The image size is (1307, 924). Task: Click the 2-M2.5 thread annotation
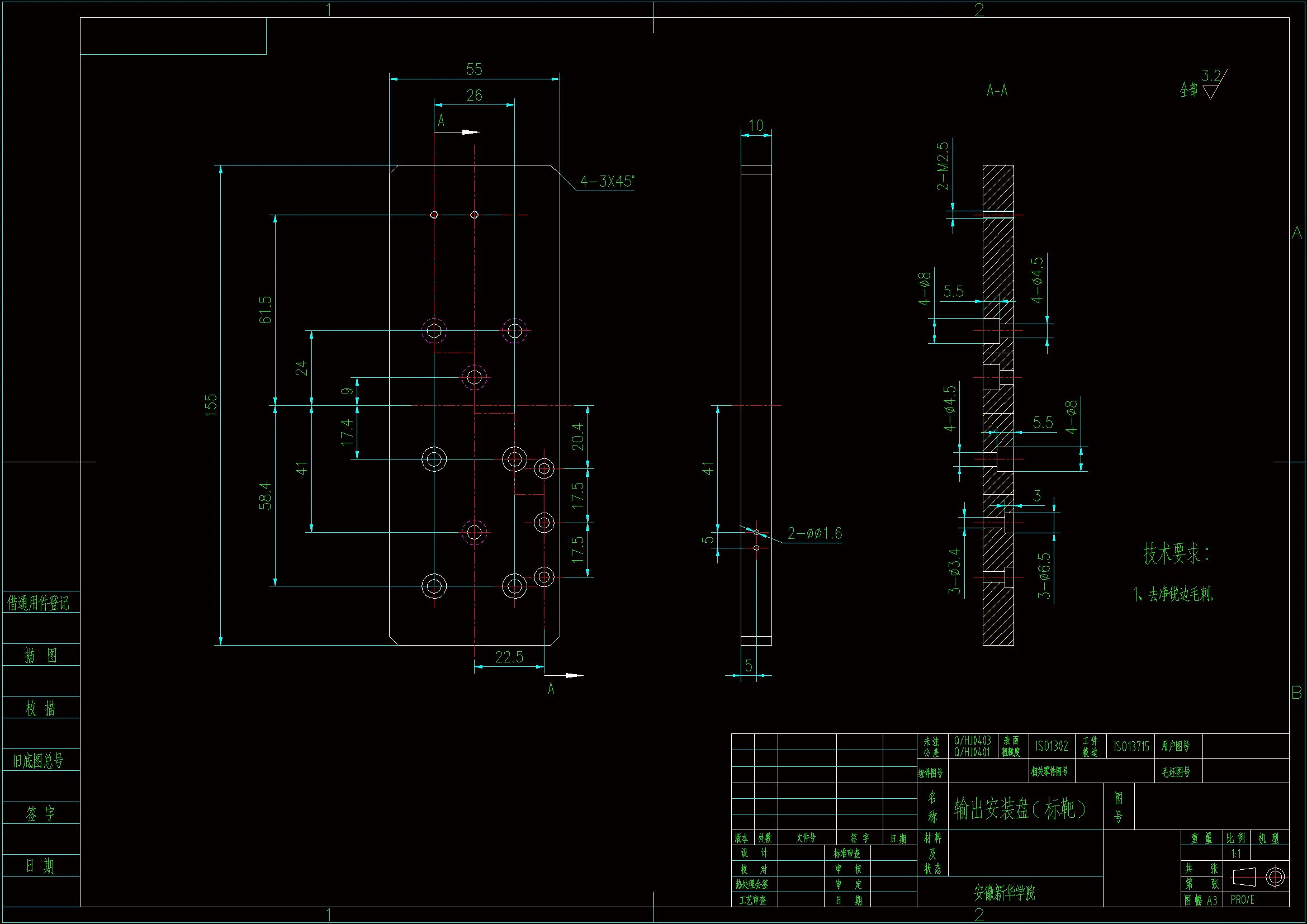[x=943, y=165]
